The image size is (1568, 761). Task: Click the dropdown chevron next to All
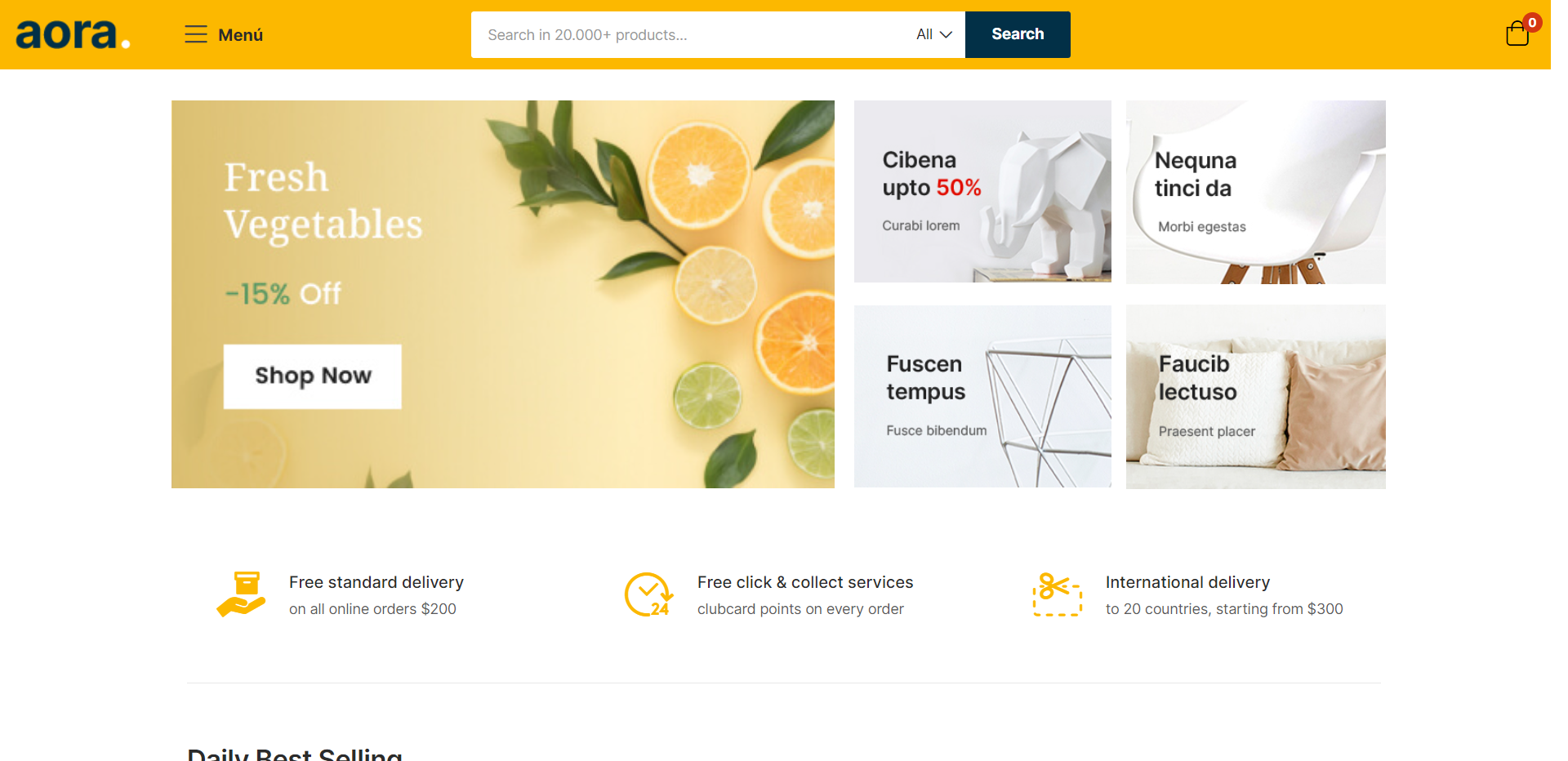(x=947, y=34)
